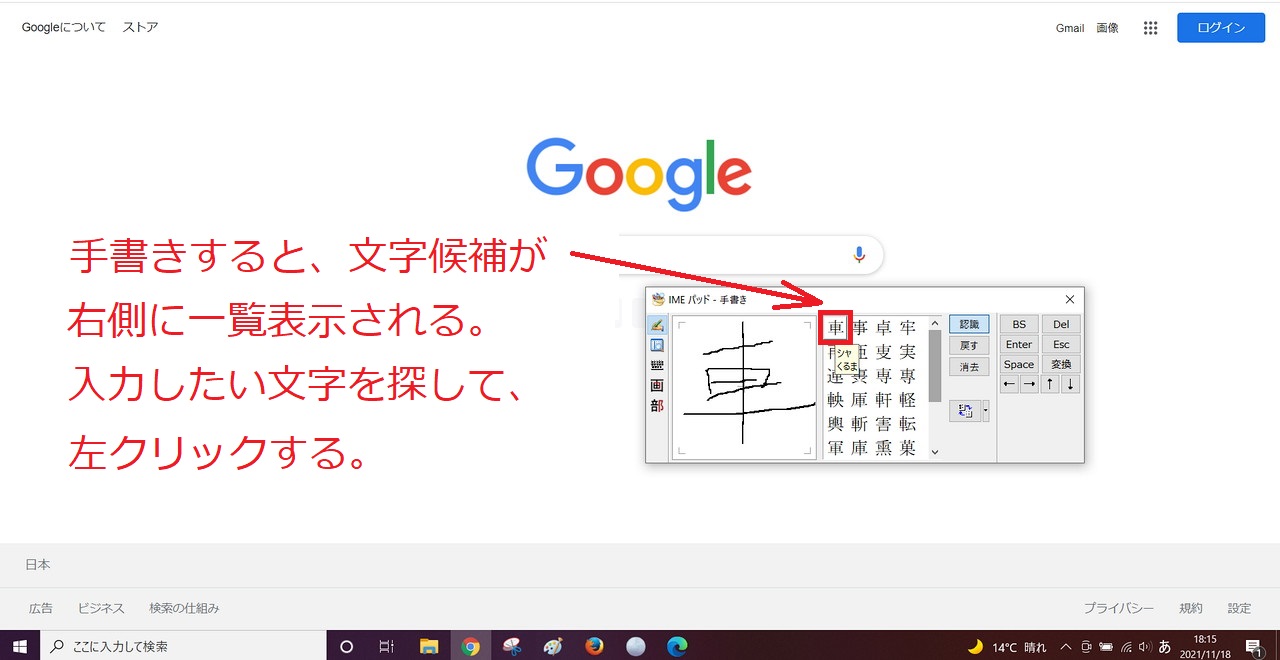Open the taskbar clock showing 18:15

(x=1205, y=646)
